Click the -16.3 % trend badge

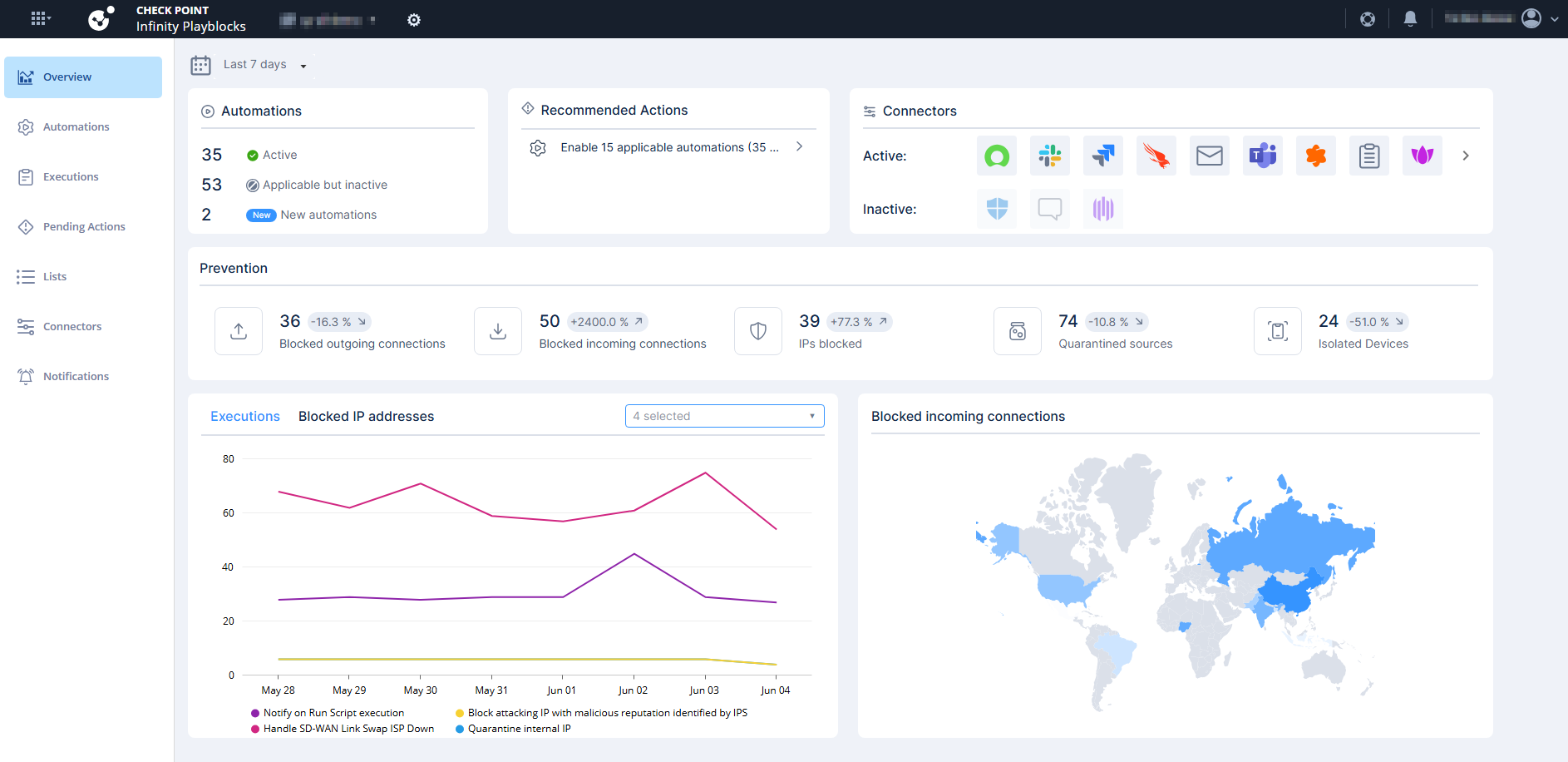tap(339, 322)
